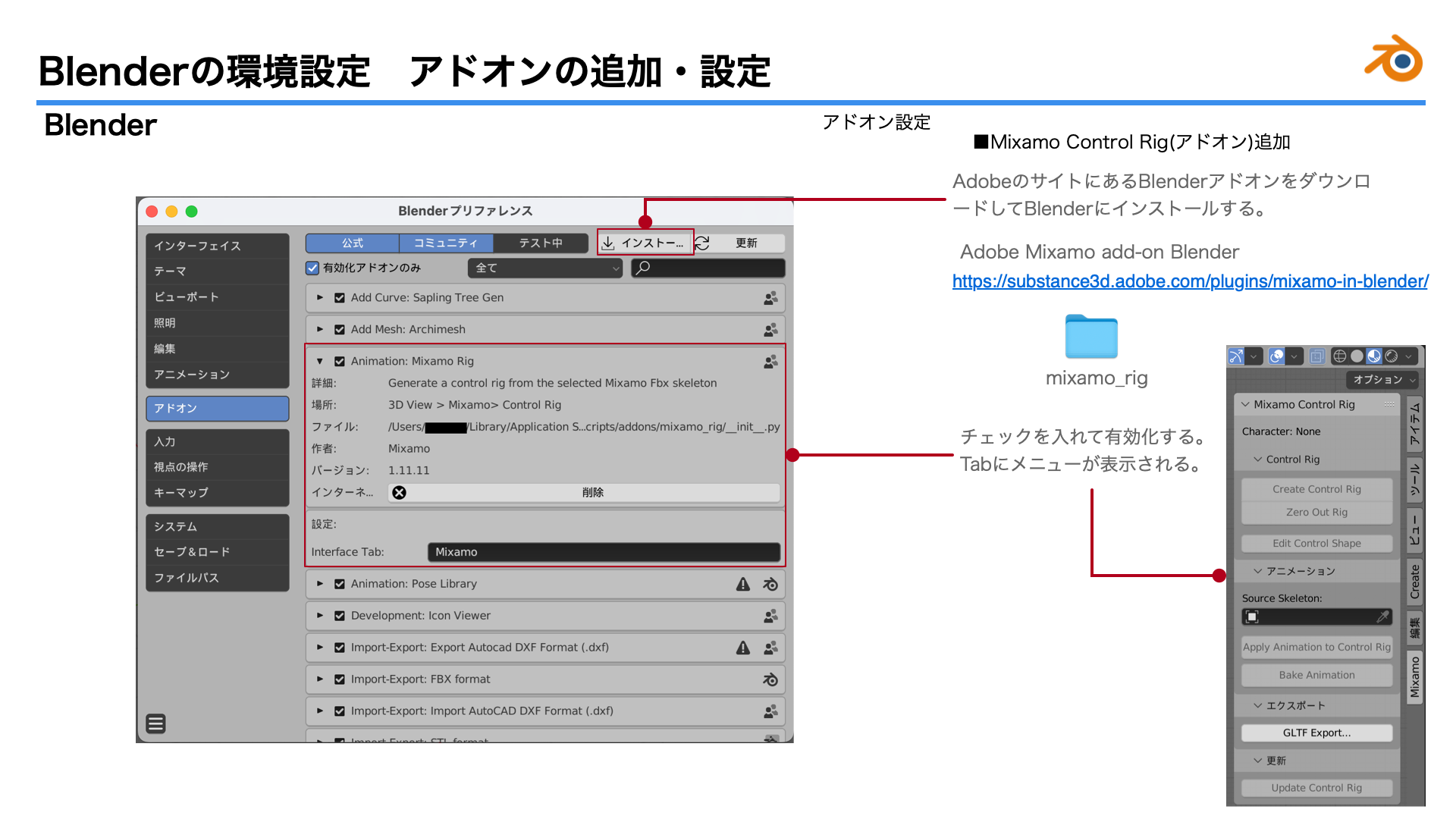This screenshot has width=1456, height=819.
Task: Expand Add Curve: Sapling Tree Gen details
Action: pos(320,298)
